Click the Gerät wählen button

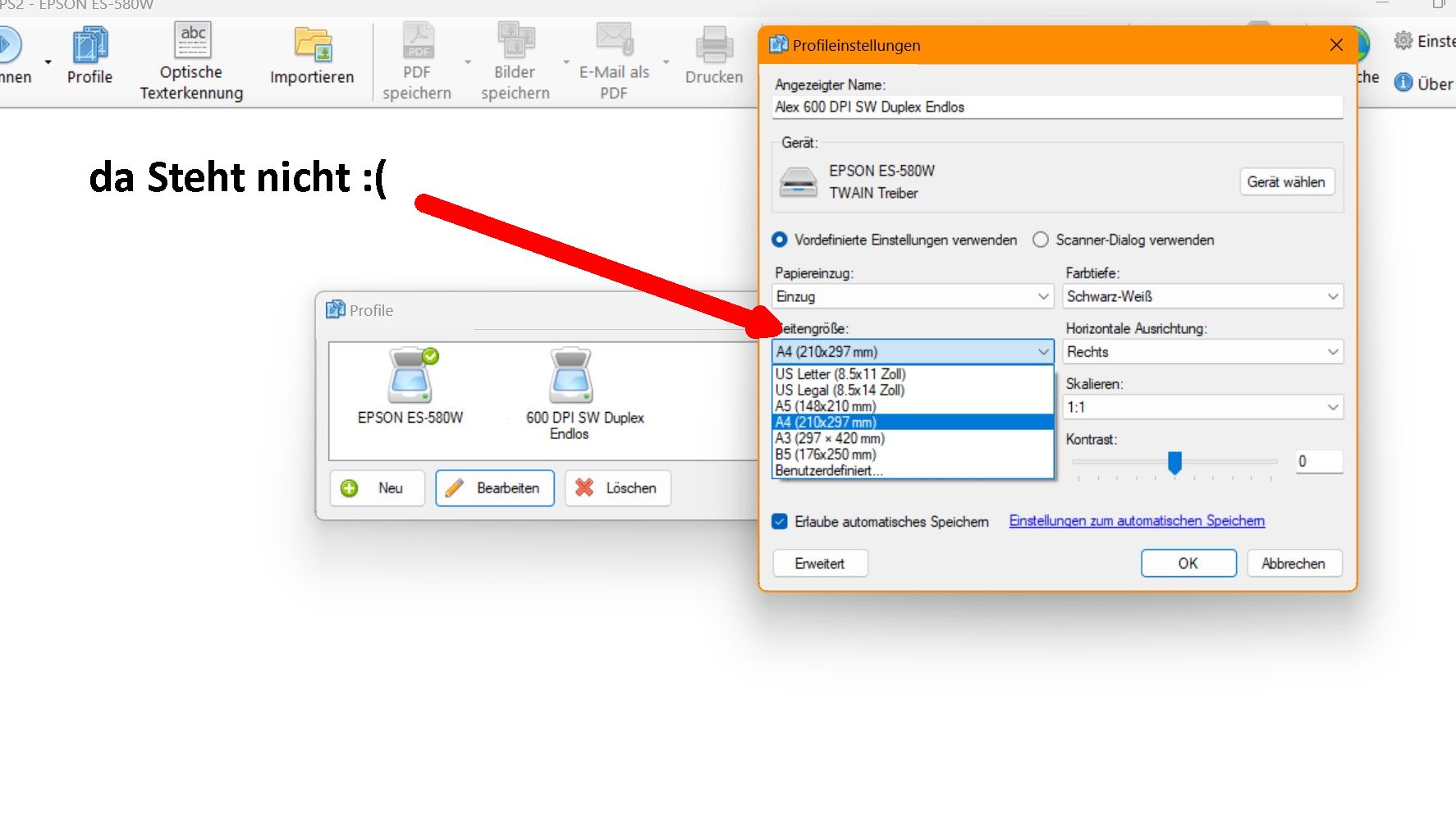(1286, 181)
